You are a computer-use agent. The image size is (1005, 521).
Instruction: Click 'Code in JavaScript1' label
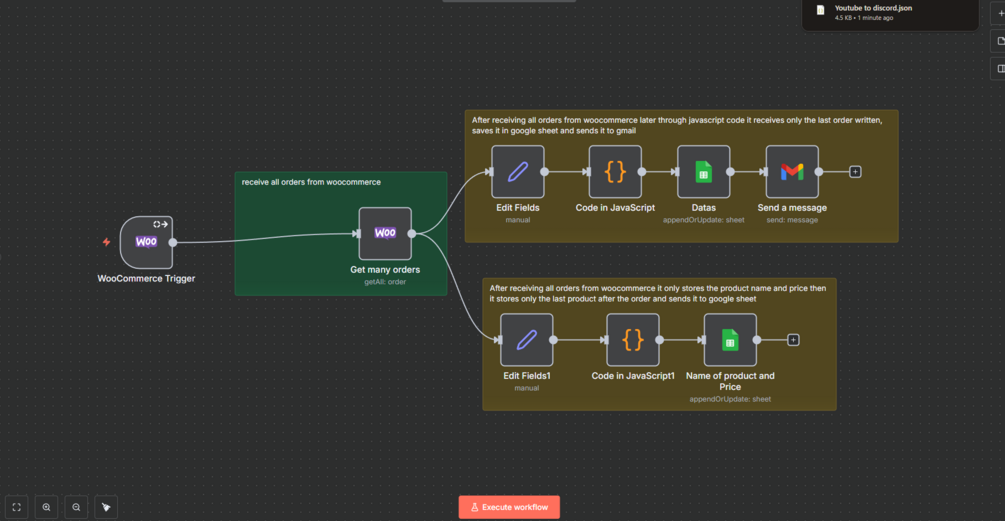tap(633, 376)
